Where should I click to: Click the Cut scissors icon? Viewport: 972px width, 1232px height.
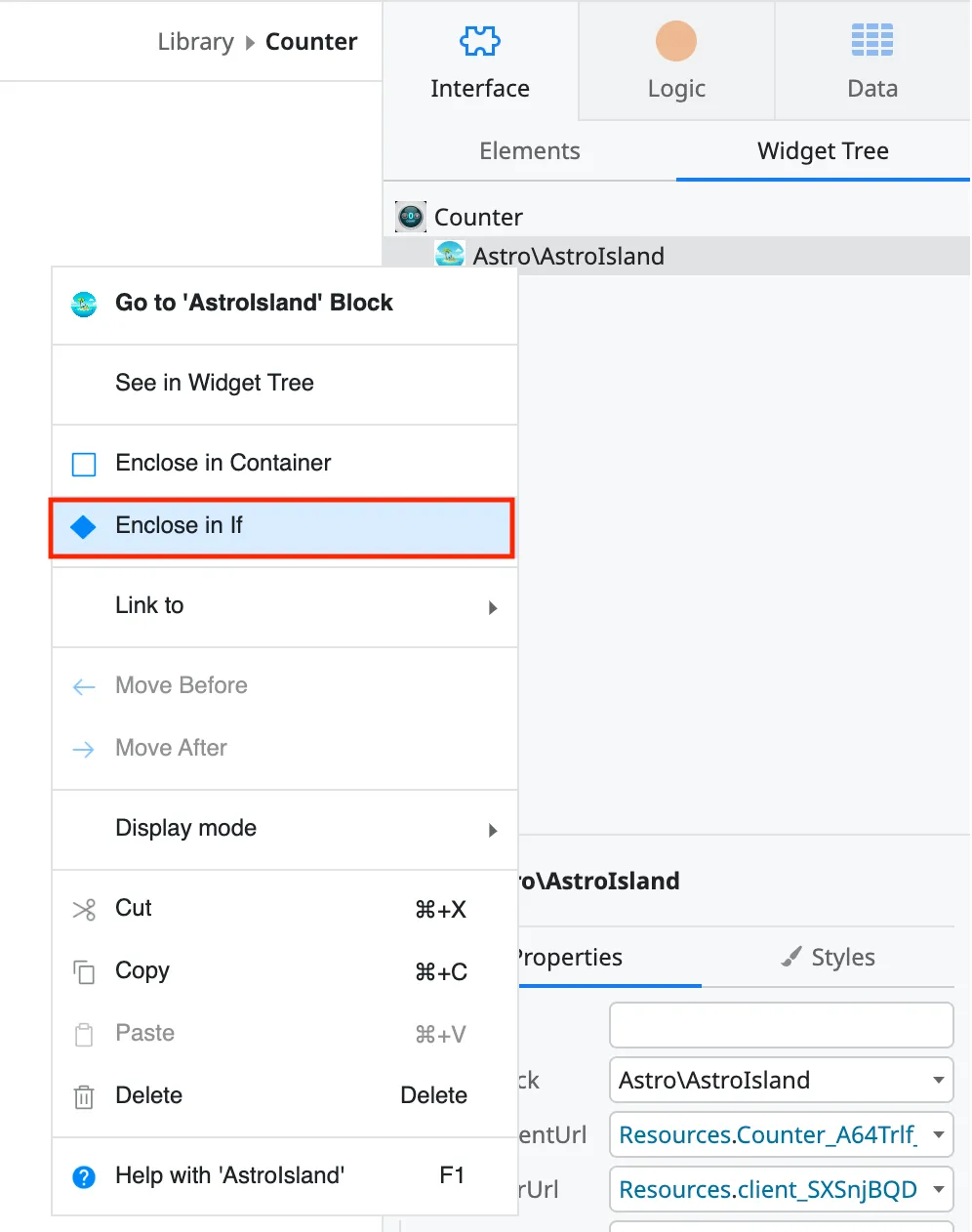pyautogui.click(x=84, y=909)
